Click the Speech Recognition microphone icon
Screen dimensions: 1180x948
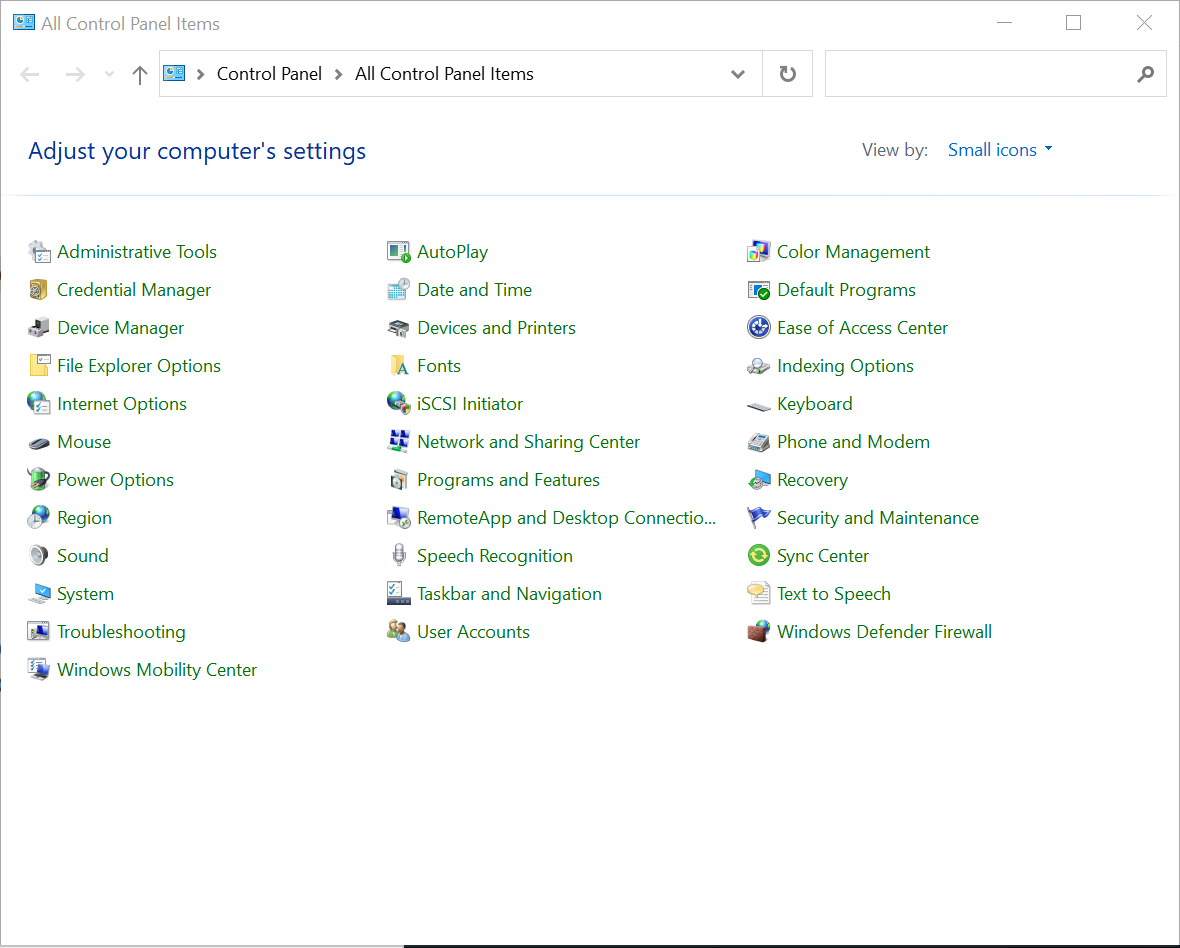(399, 556)
